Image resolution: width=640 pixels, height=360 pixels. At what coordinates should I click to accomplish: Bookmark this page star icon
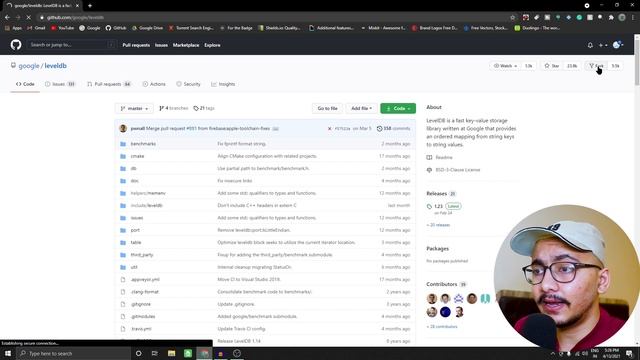(x=513, y=18)
